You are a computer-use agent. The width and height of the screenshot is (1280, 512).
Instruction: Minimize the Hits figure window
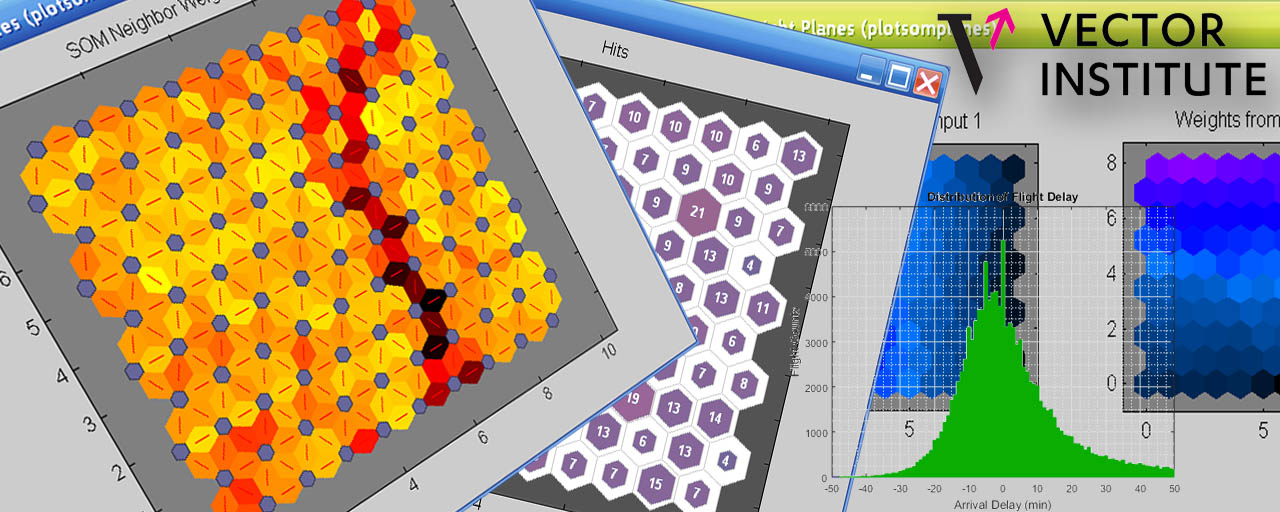[x=871, y=69]
